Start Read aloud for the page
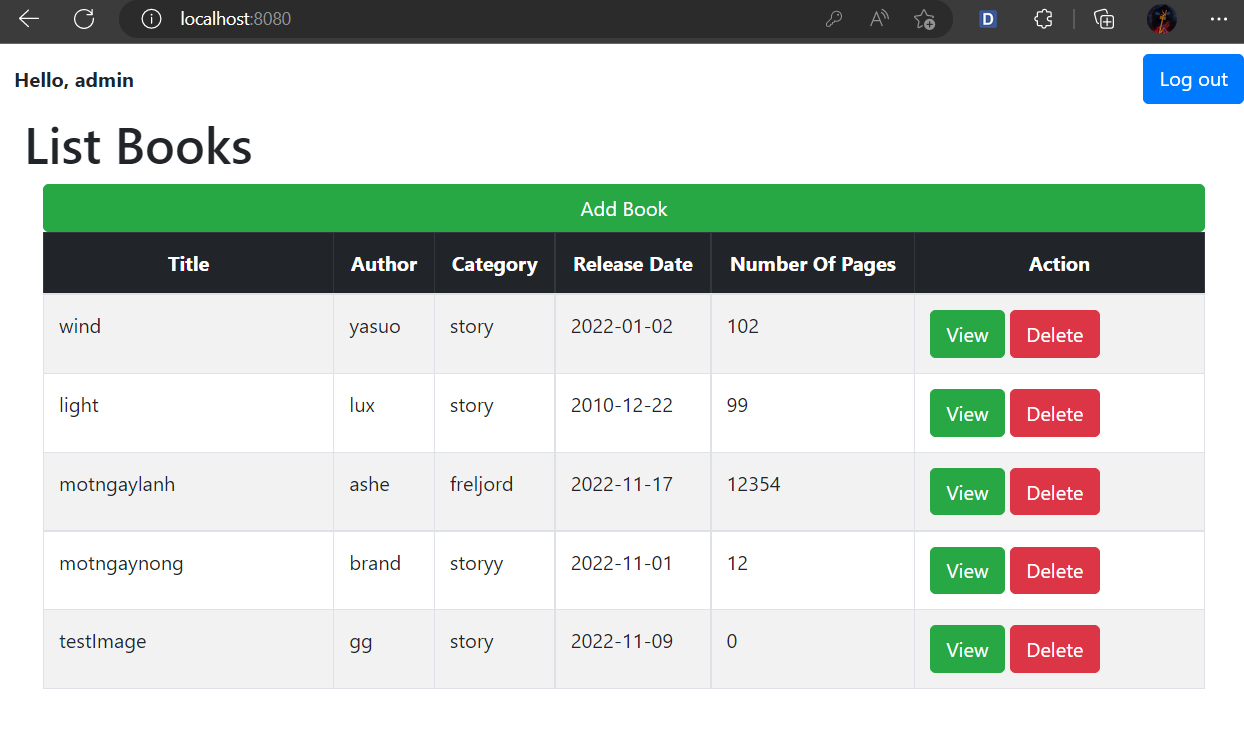Image resolution: width=1244 pixels, height=738 pixels. click(878, 19)
